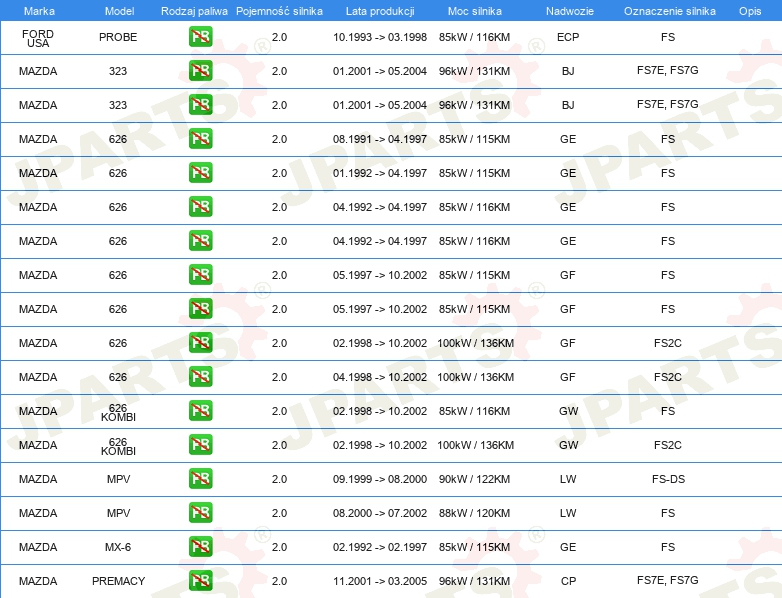The width and height of the screenshot is (782, 598).
Task: Click the fuel icon in the PREMACY row
Action: click(x=200, y=581)
